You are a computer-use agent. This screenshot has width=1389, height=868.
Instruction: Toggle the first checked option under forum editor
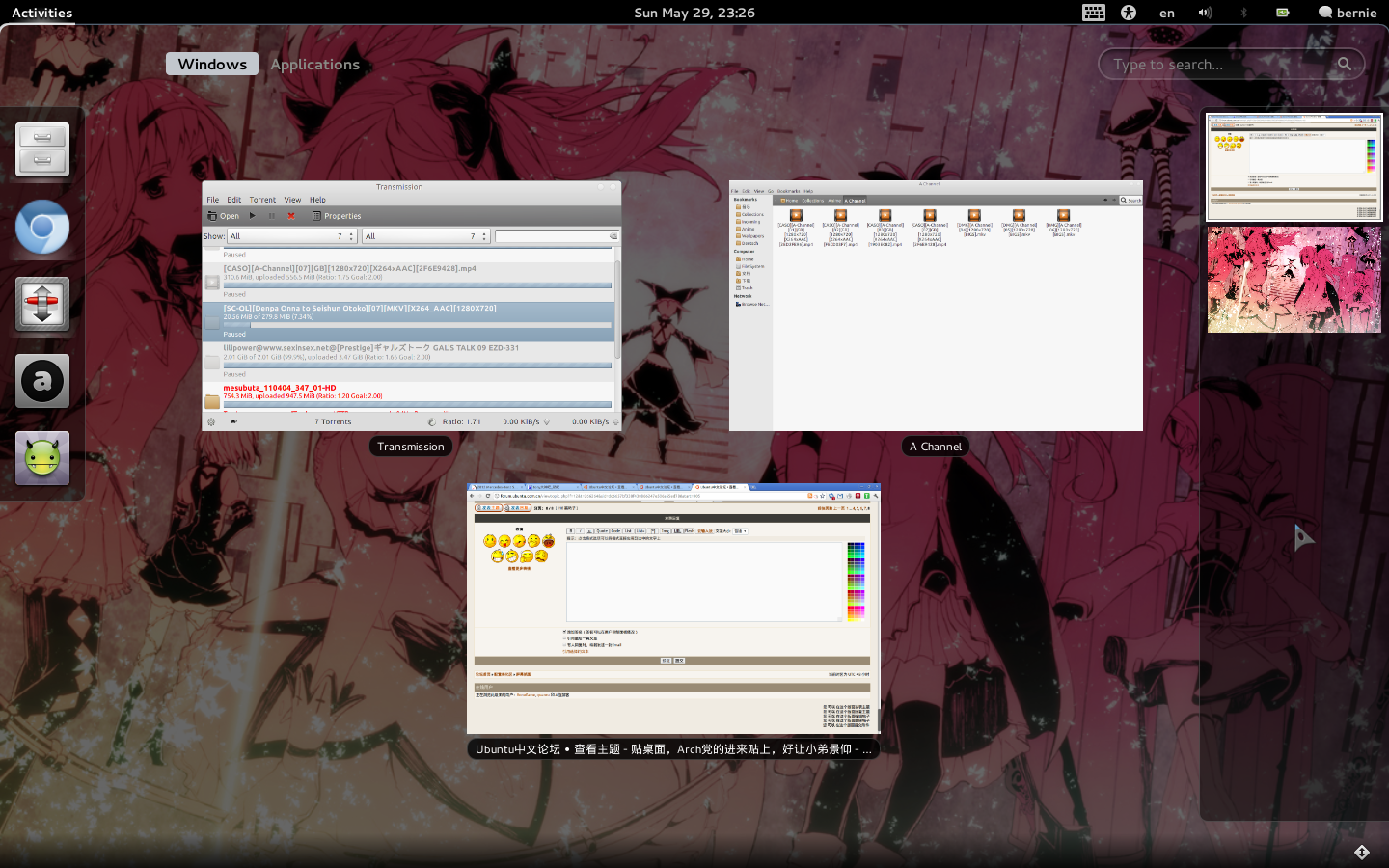click(x=564, y=632)
